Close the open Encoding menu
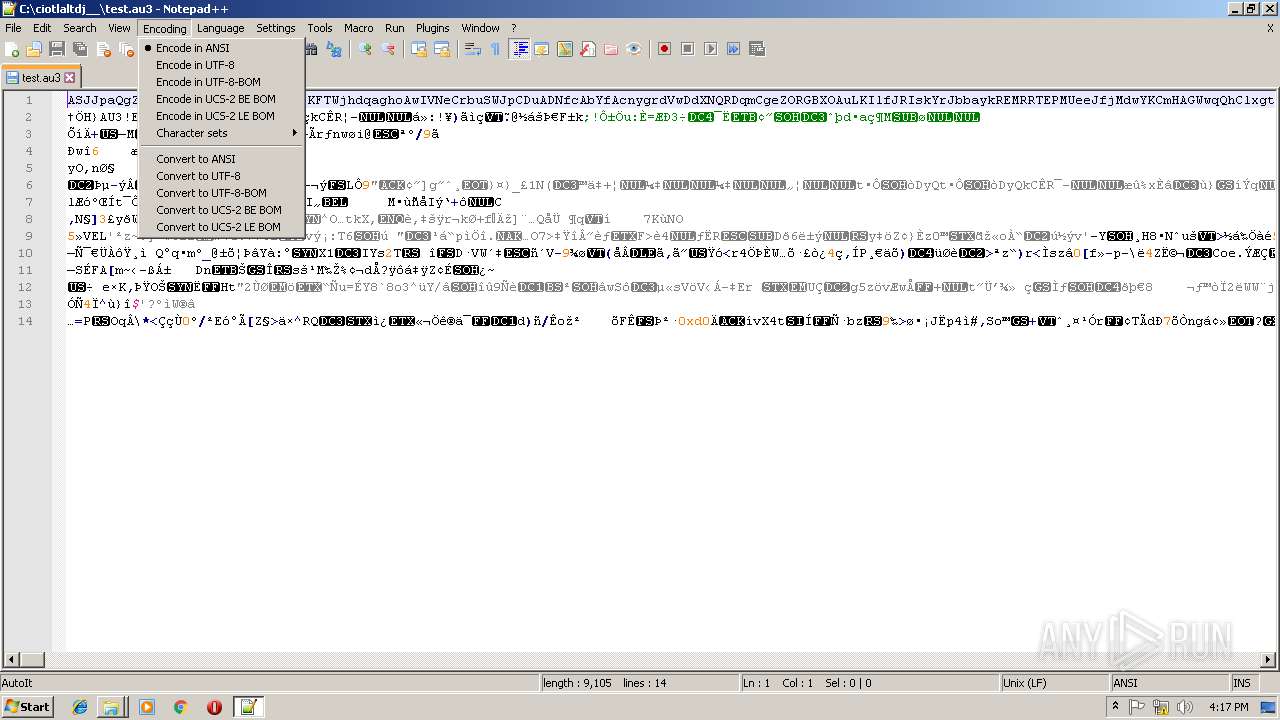Viewport: 1280px width, 720px height. point(164,28)
